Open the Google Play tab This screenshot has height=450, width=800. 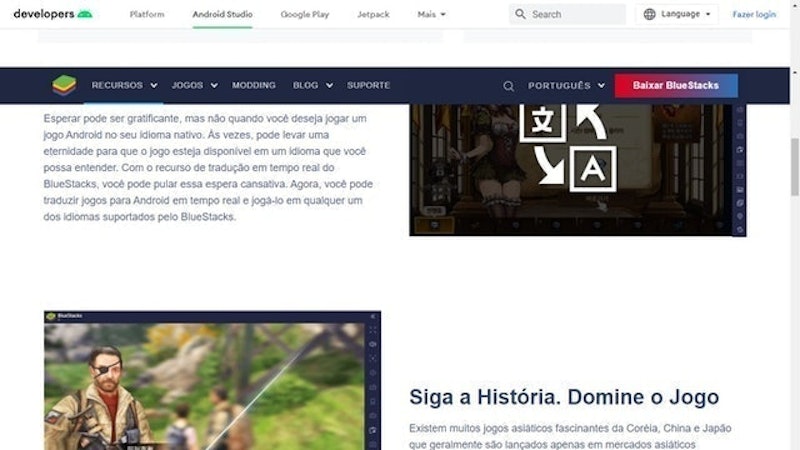(305, 14)
